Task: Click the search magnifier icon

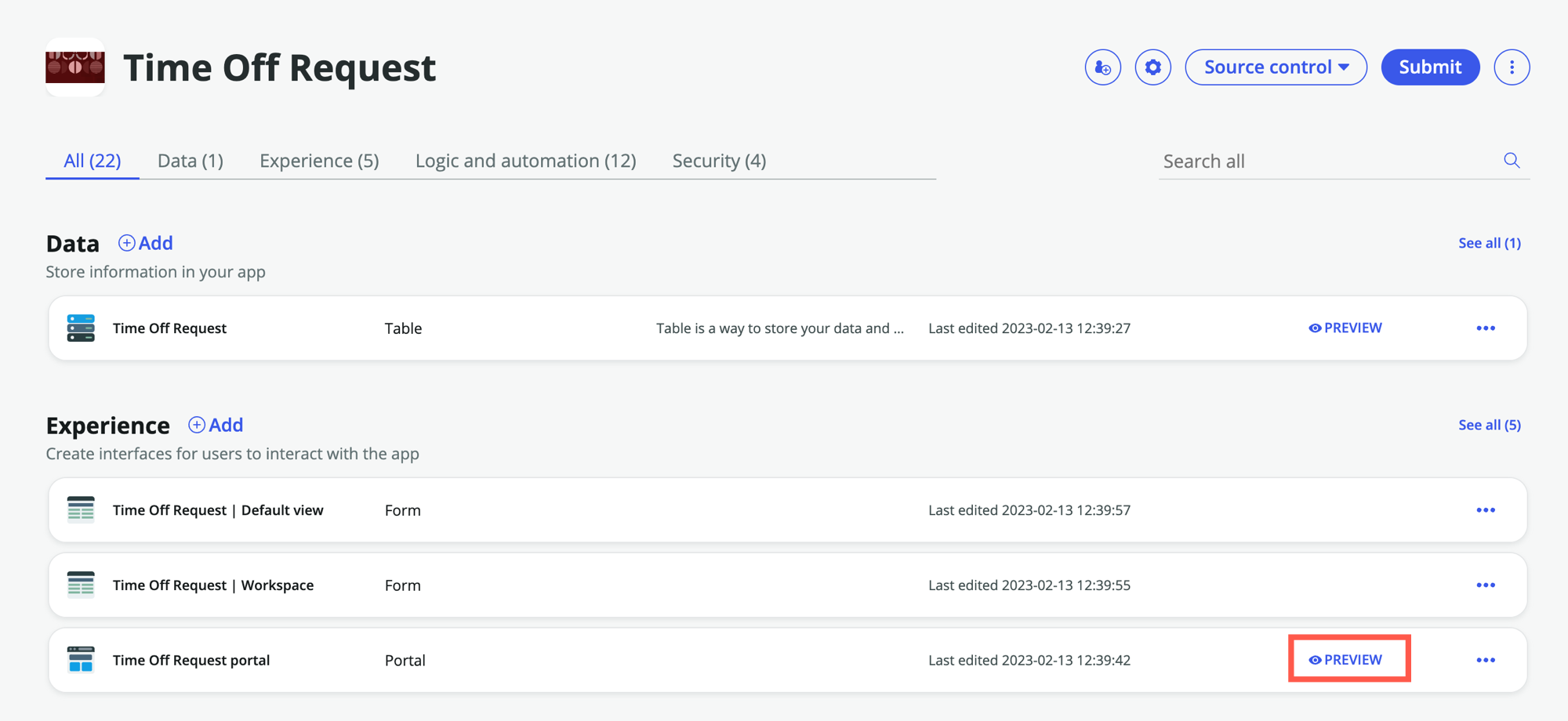Action: click(1512, 161)
